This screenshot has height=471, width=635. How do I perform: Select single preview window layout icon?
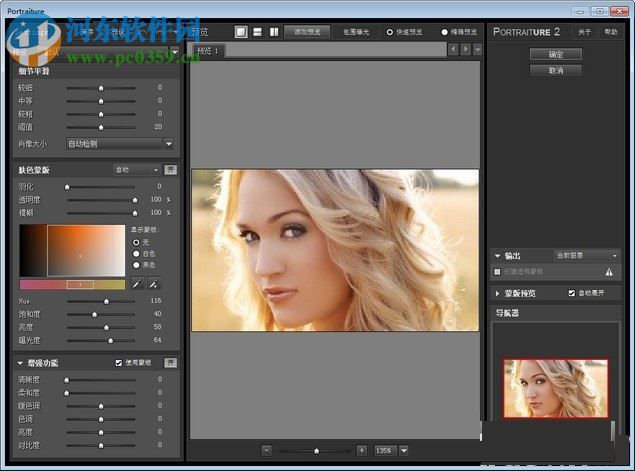tap(241, 32)
